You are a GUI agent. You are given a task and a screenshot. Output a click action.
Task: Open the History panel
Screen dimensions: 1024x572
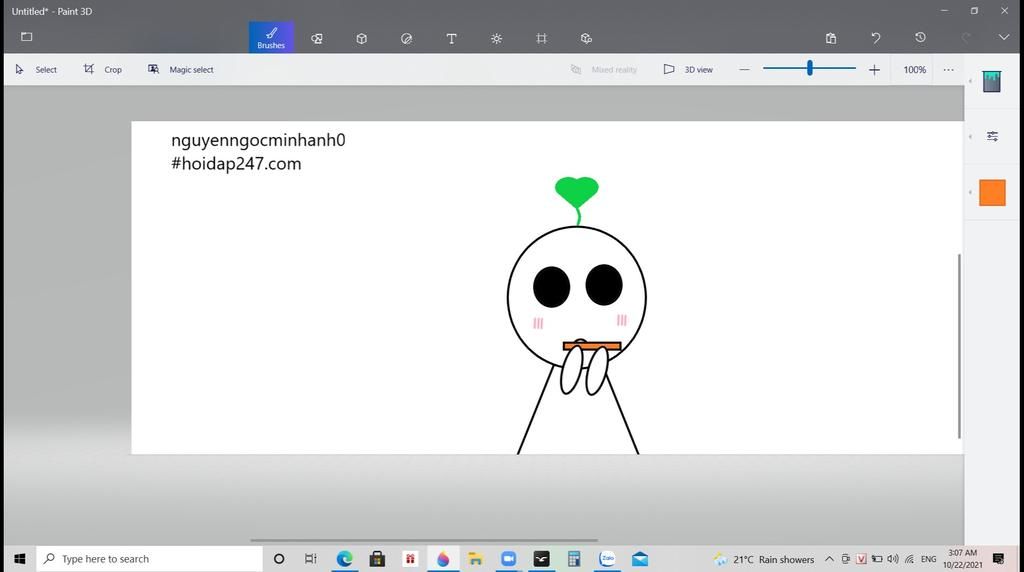920,38
